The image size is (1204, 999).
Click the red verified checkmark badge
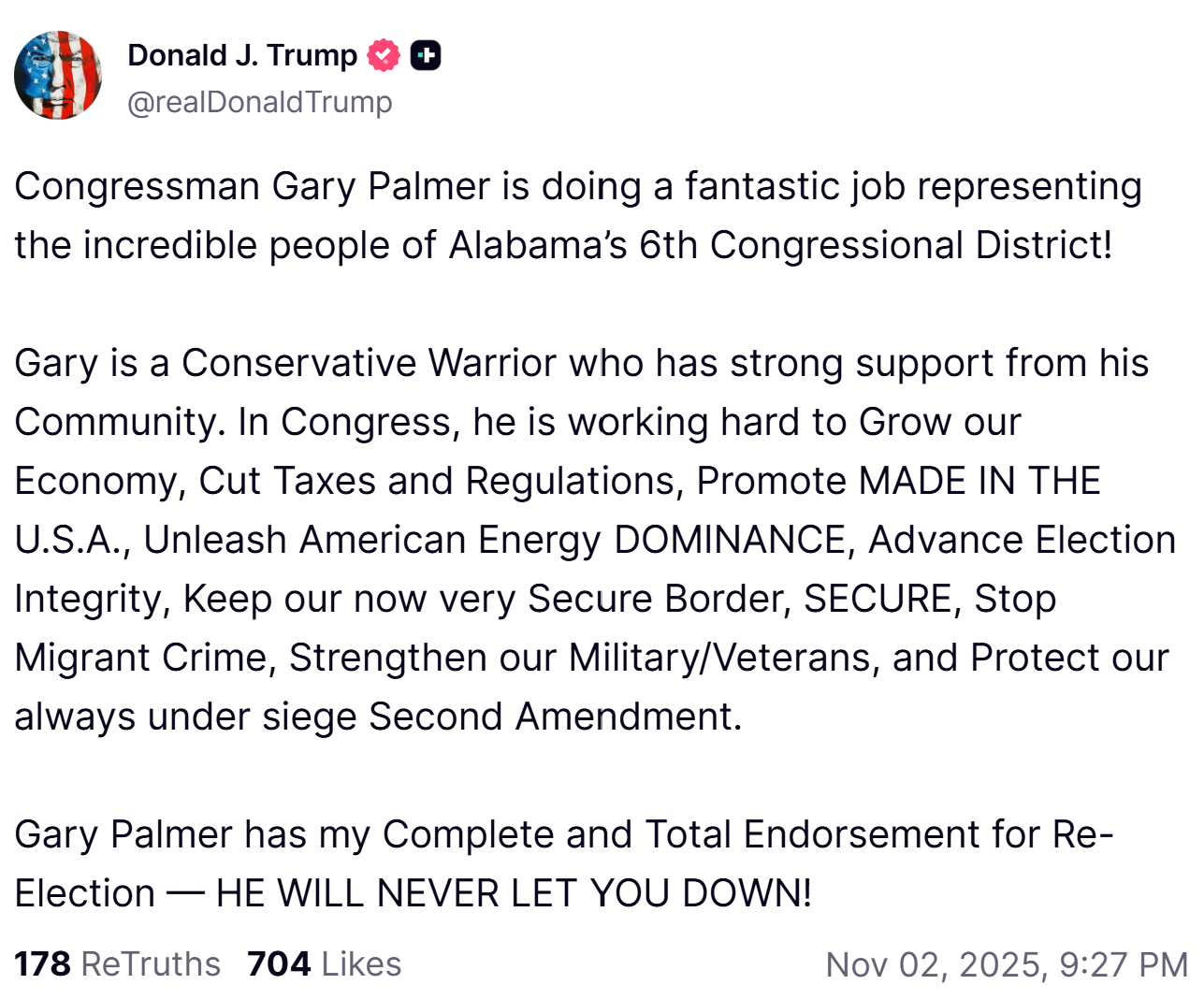[x=383, y=56]
